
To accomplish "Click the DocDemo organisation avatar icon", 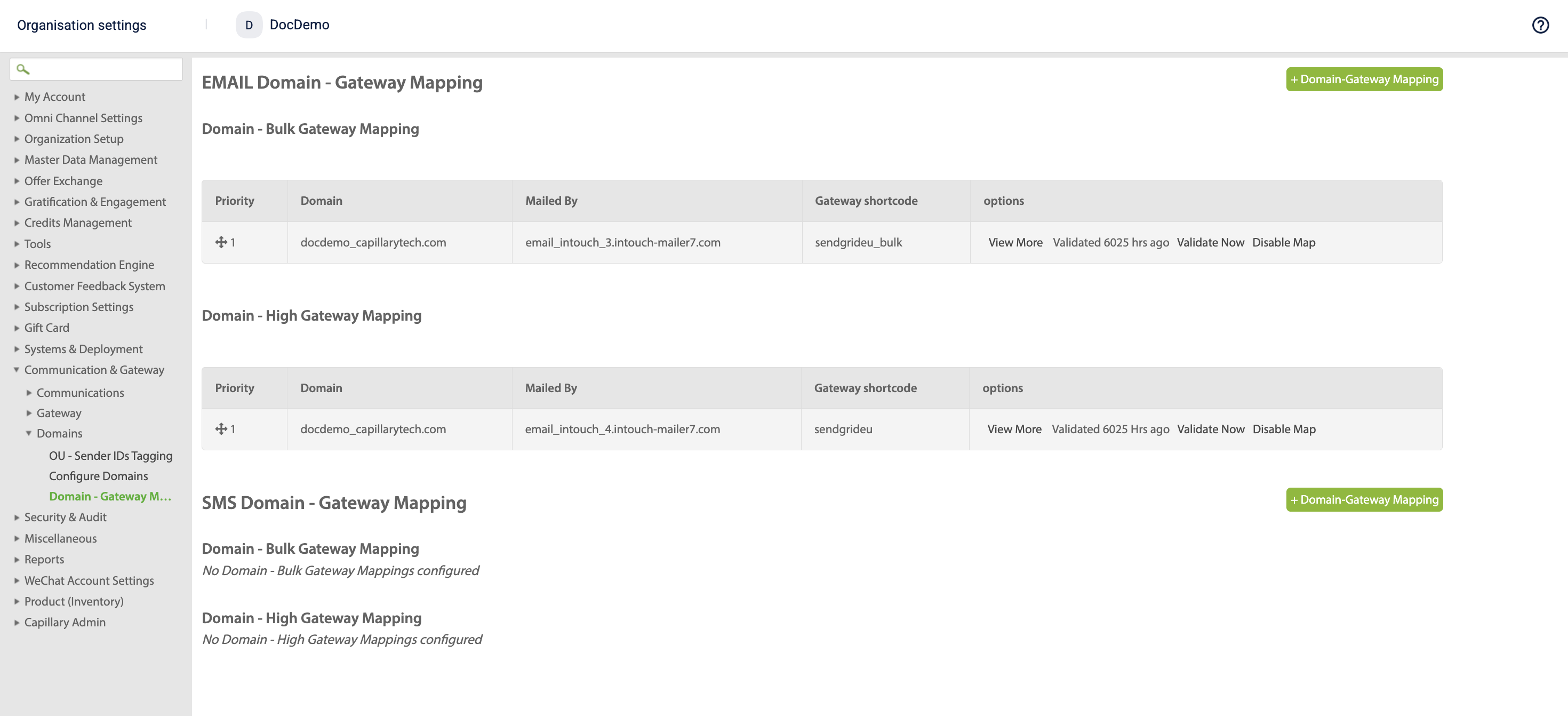I will coord(249,25).
